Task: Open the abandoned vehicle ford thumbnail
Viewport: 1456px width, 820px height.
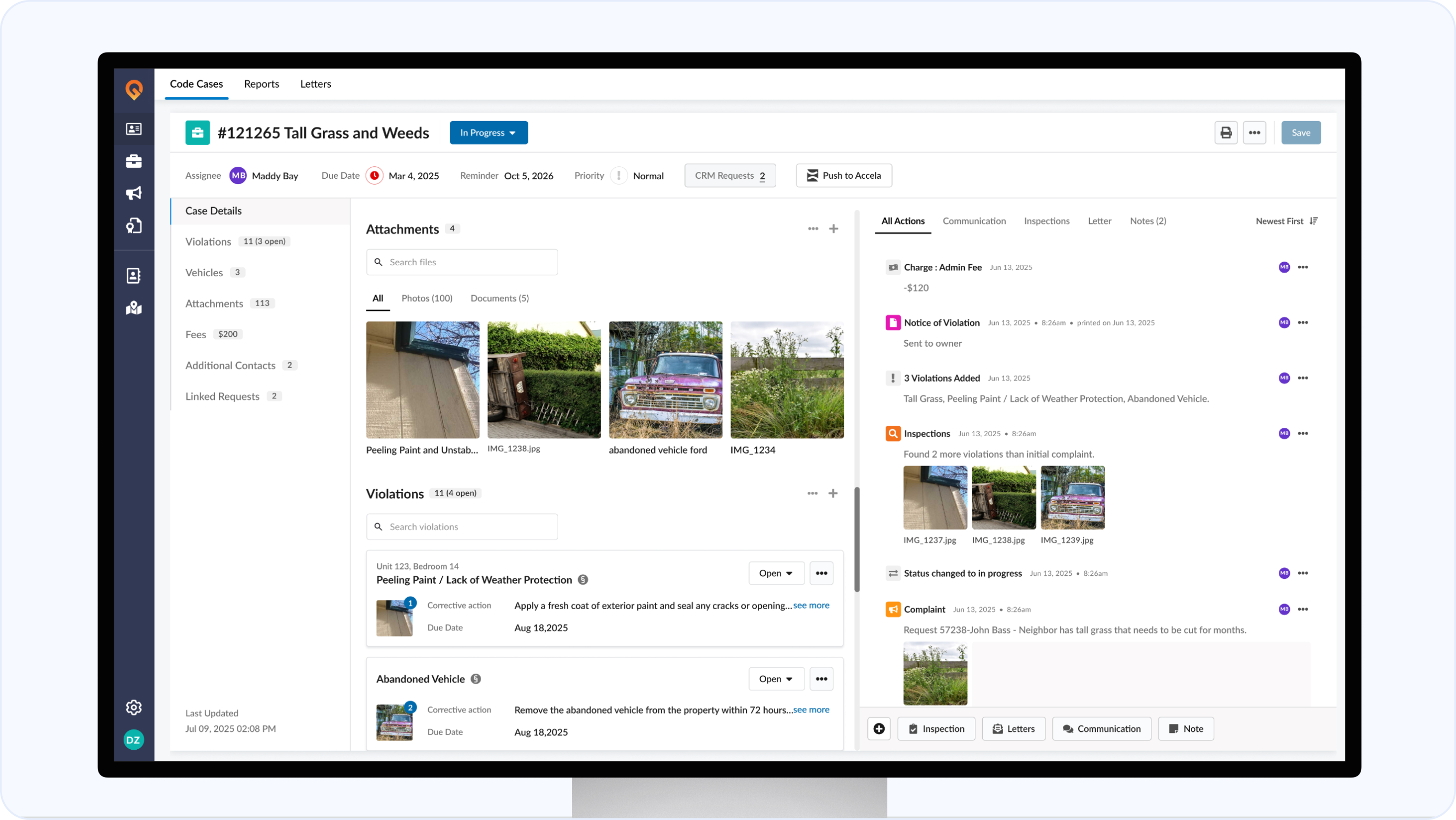Action: point(665,380)
